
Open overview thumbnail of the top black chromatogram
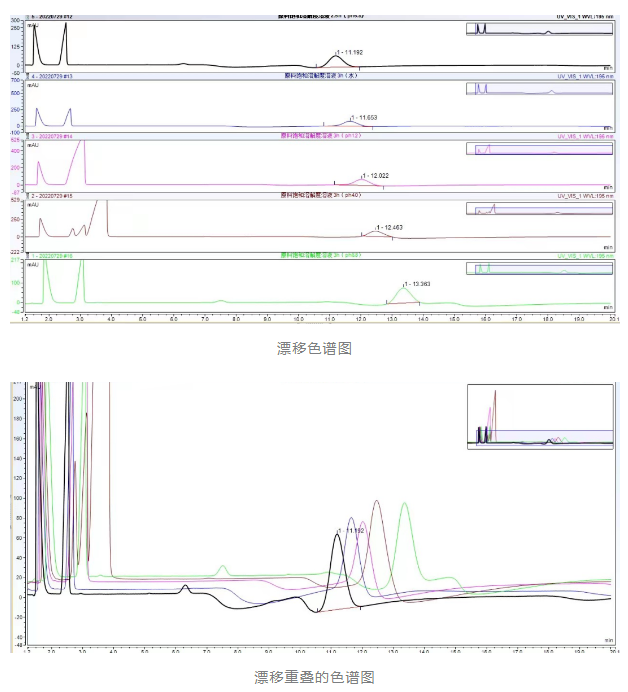539,29
